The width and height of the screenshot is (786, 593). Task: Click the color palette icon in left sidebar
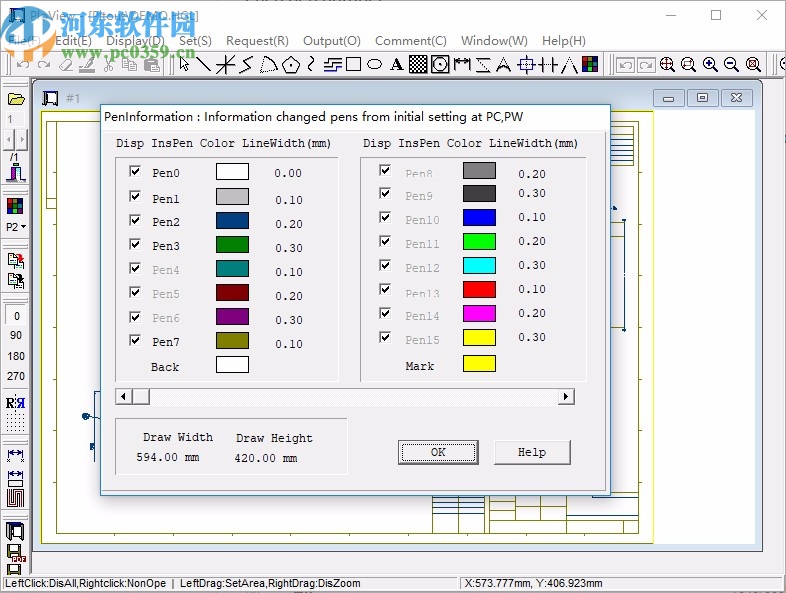click(x=15, y=206)
